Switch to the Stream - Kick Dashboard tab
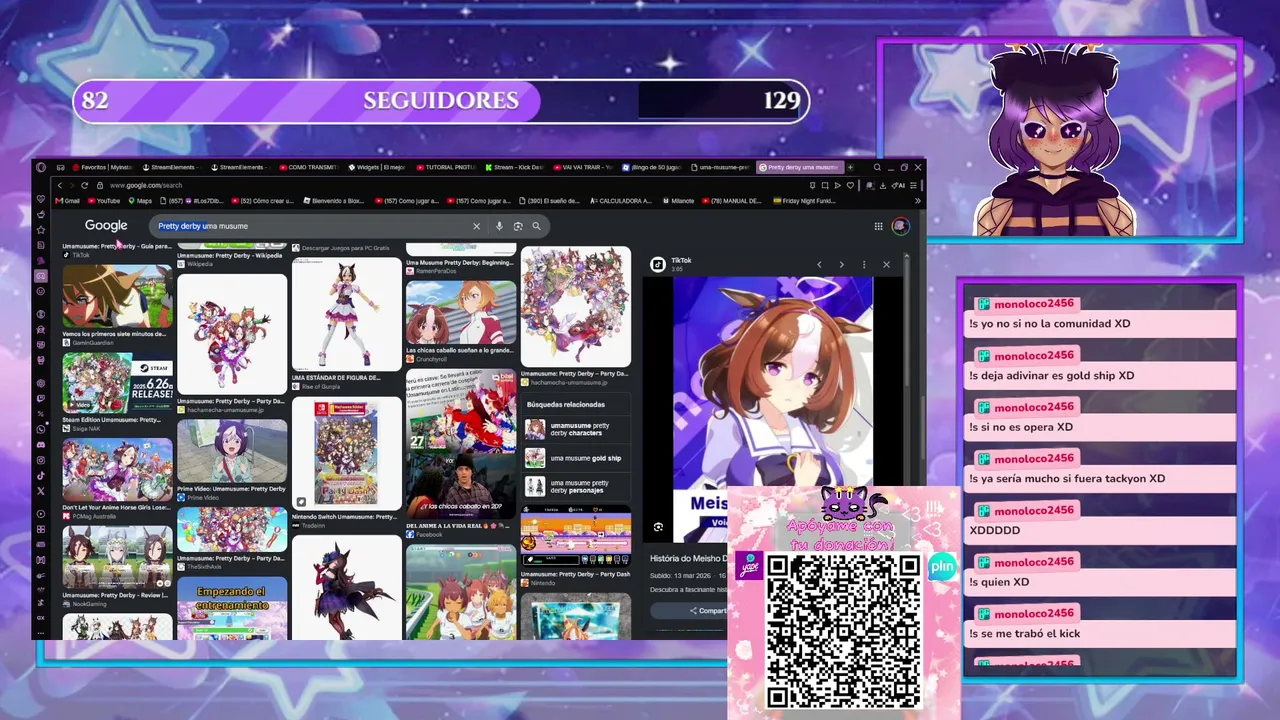Screen dimensions: 1280x720 click(x=515, y=167)
